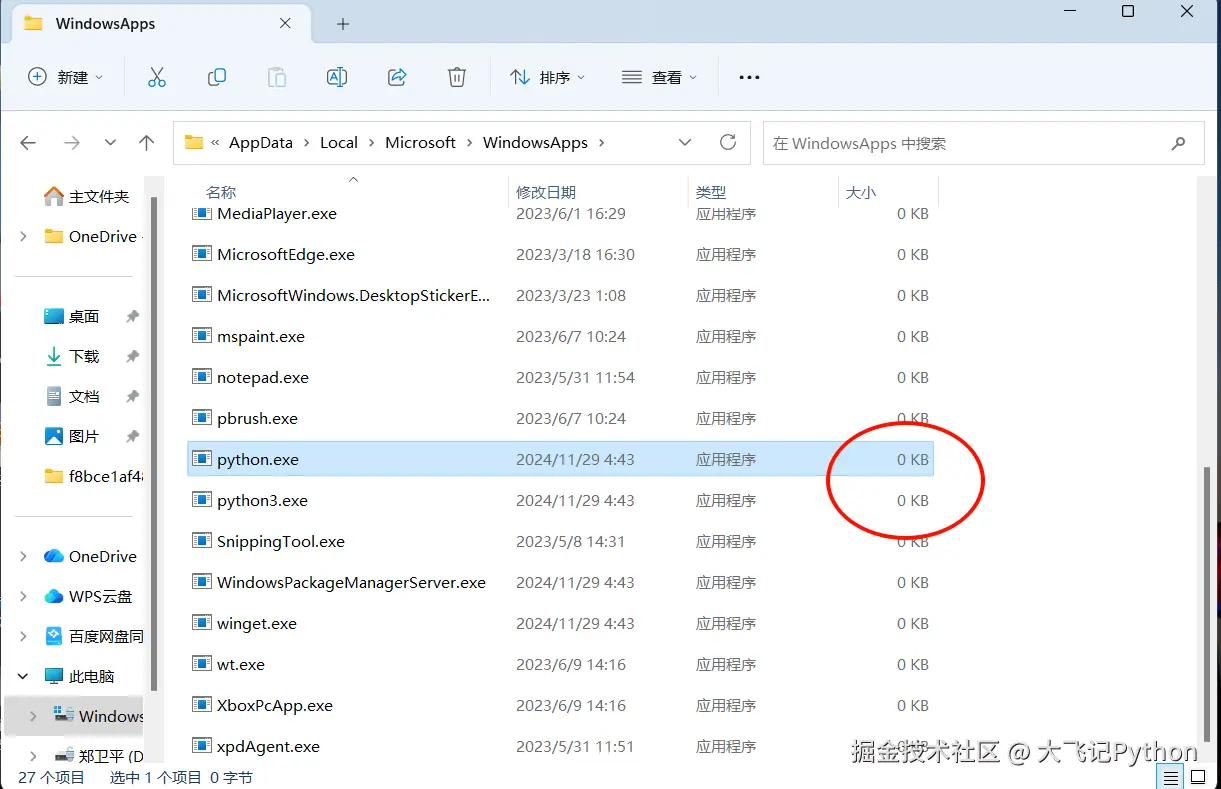Open the 排序 sort dropdown
The image size is (1221, 789).
tap(548, 77)
